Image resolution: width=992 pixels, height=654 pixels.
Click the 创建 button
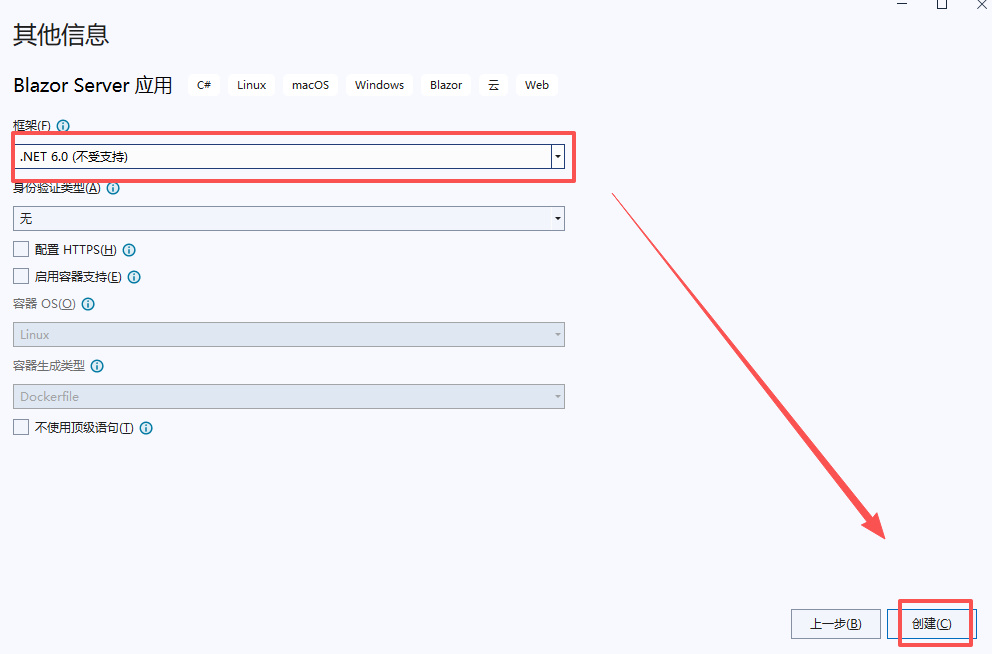click(931, 624)
